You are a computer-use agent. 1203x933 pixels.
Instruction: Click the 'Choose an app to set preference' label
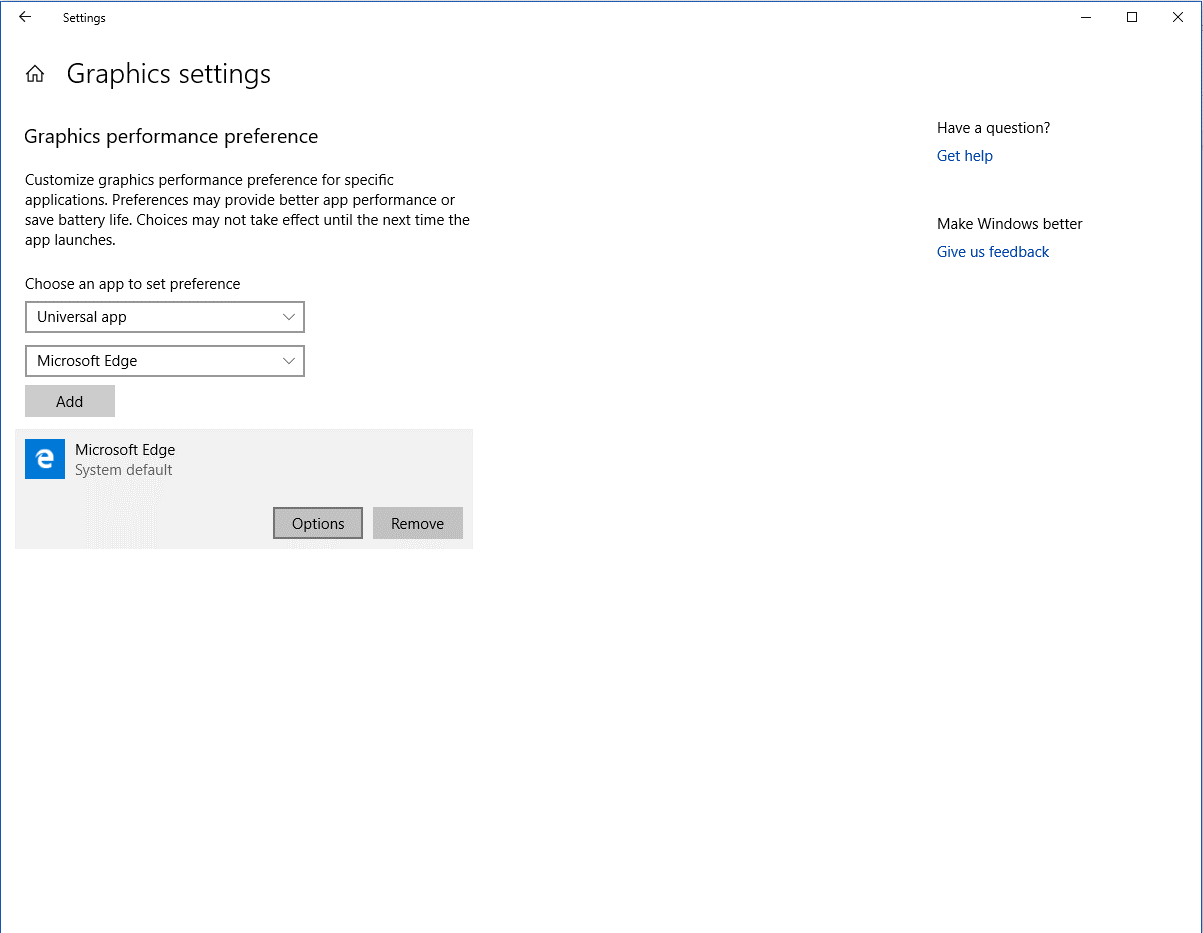(x=133, y=284)
